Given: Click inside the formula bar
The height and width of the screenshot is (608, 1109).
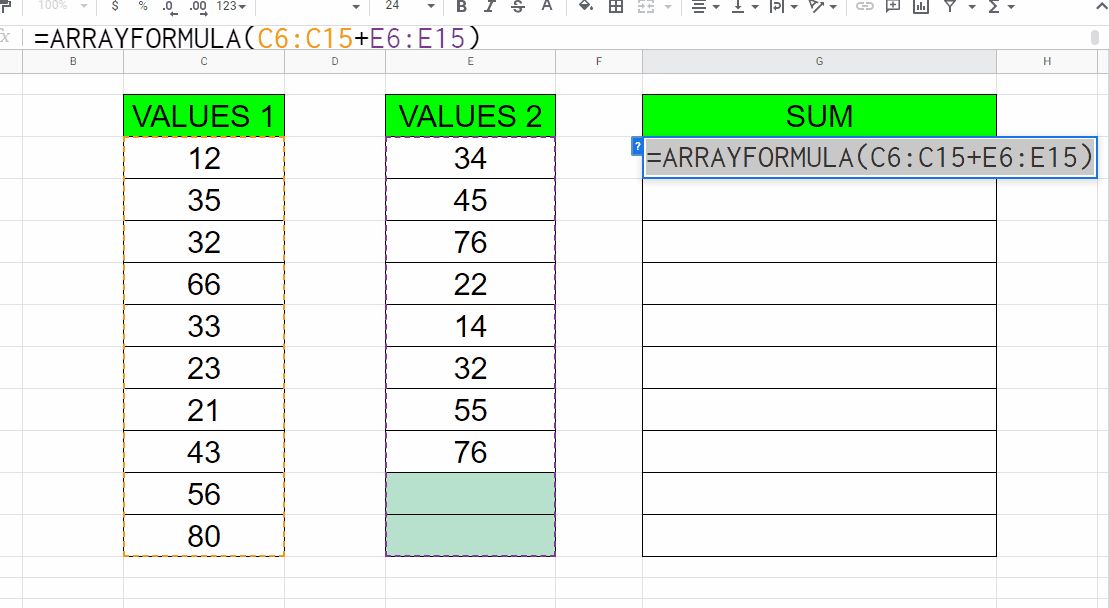Looking at the screenshot, I should coord(559,37).
